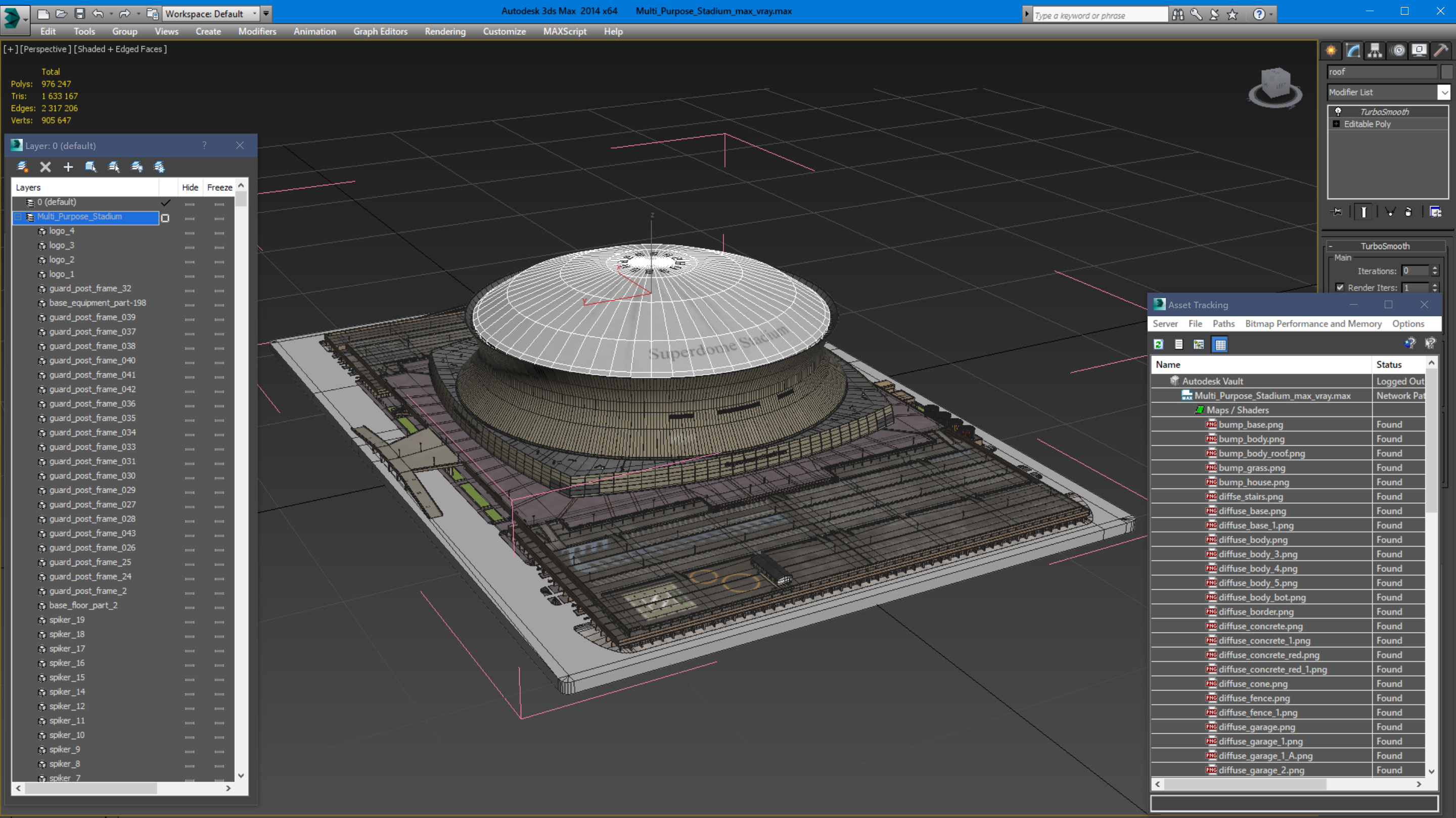Click the Save File floppy icon
The width and height of the screenshot is (1456, 818).
point(80,14)
